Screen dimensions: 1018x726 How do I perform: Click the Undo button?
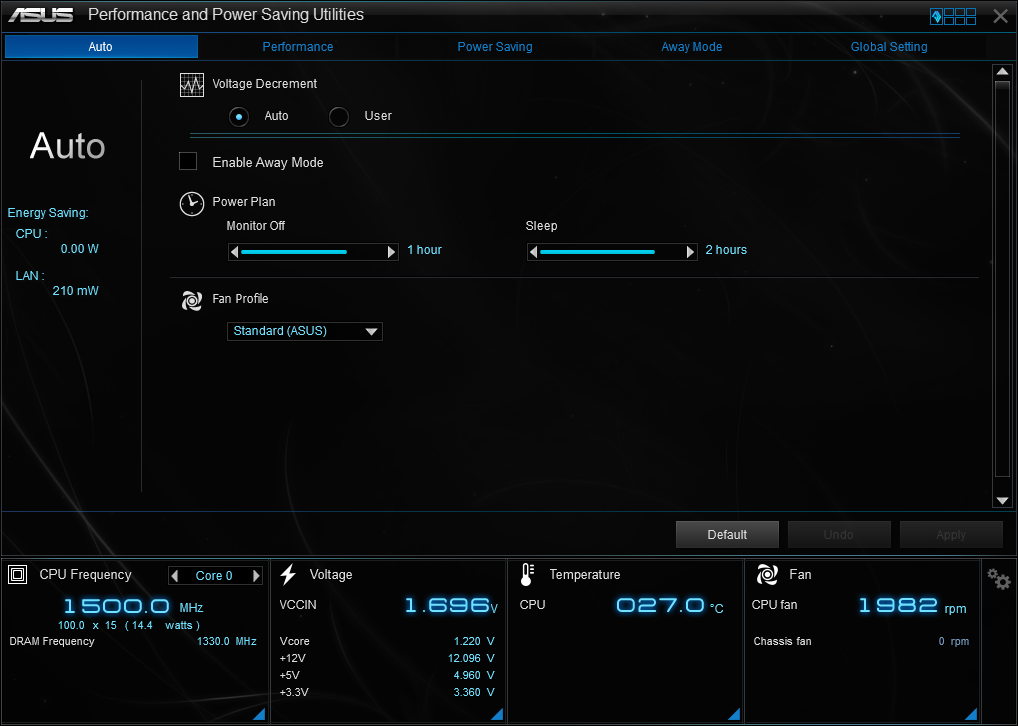pyautogui.click(x=839, y=534)
